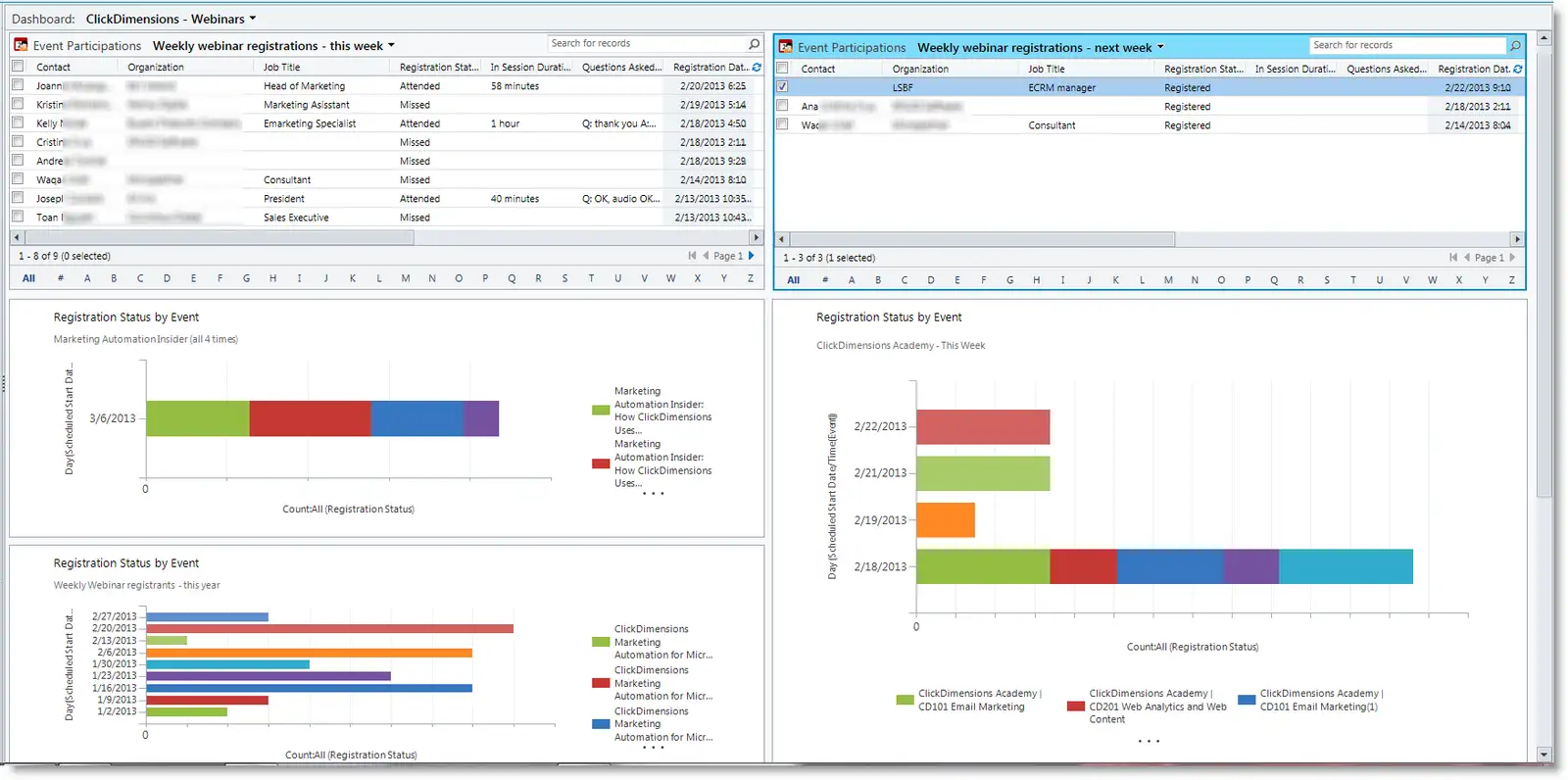Click the dashboard vertical scrollbar down arrow

[1544, 755]
